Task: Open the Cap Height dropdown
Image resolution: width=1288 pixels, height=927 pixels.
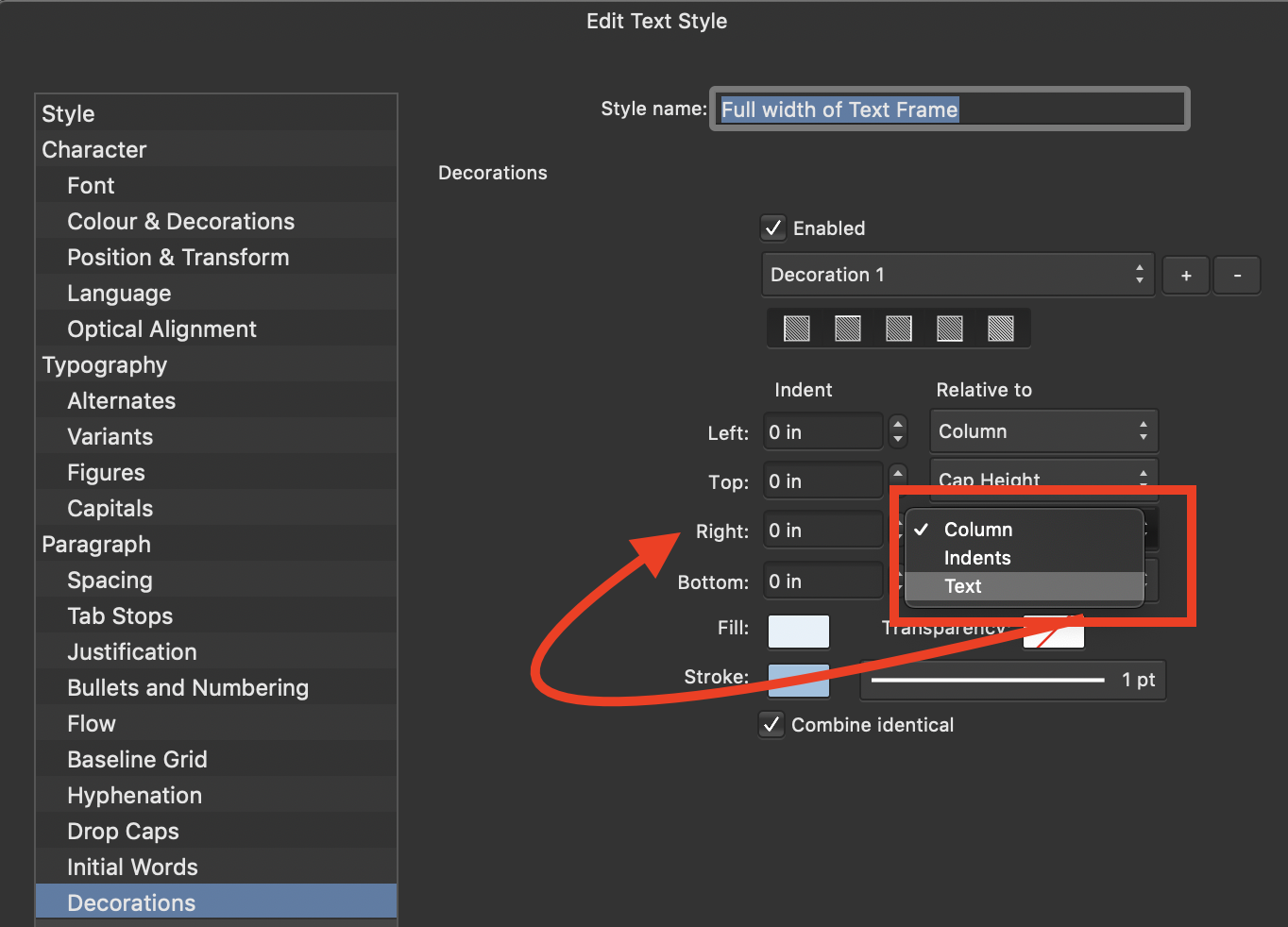Action: point(1042,480)
